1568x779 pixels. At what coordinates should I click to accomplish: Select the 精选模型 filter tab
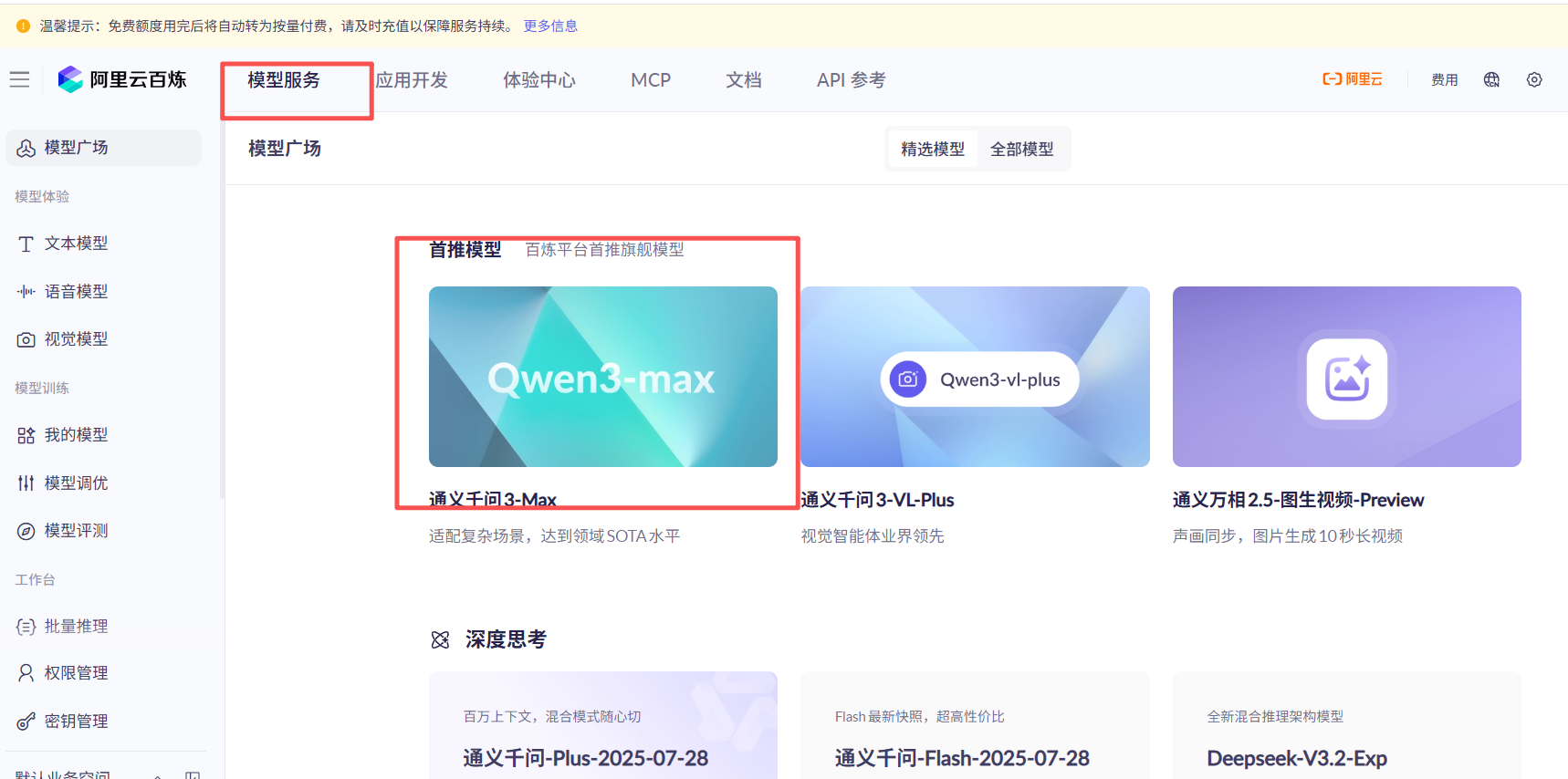point(933,149)
